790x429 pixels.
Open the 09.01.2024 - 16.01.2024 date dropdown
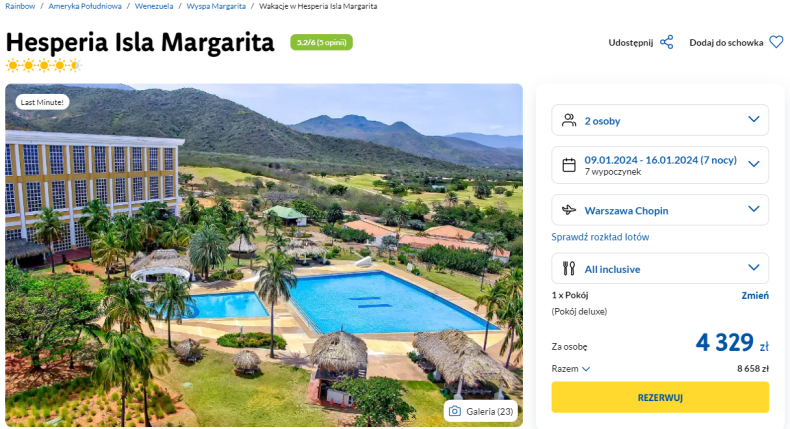[x=660, y=165]
